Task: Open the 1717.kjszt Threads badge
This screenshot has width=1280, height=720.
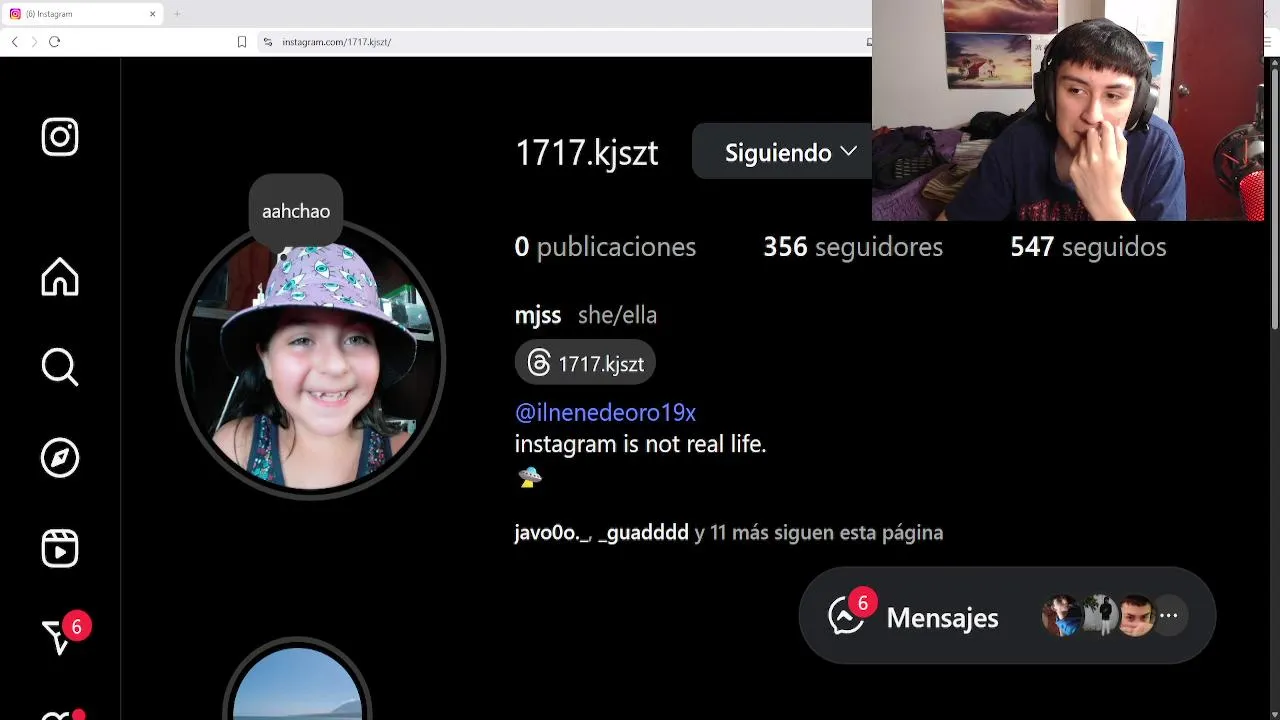Action: 585,364
